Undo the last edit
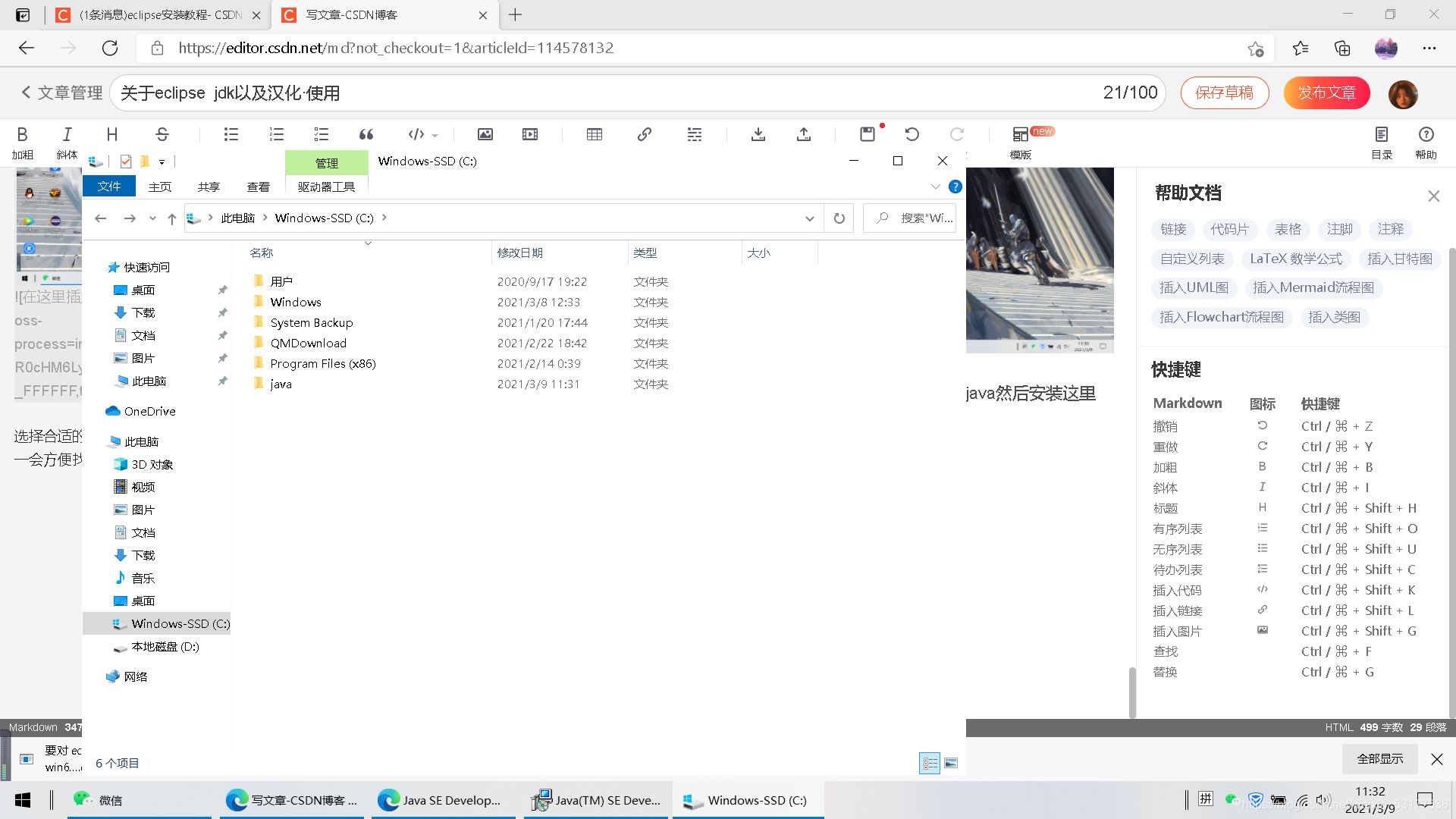The image size is (1456, 819). 912,134
